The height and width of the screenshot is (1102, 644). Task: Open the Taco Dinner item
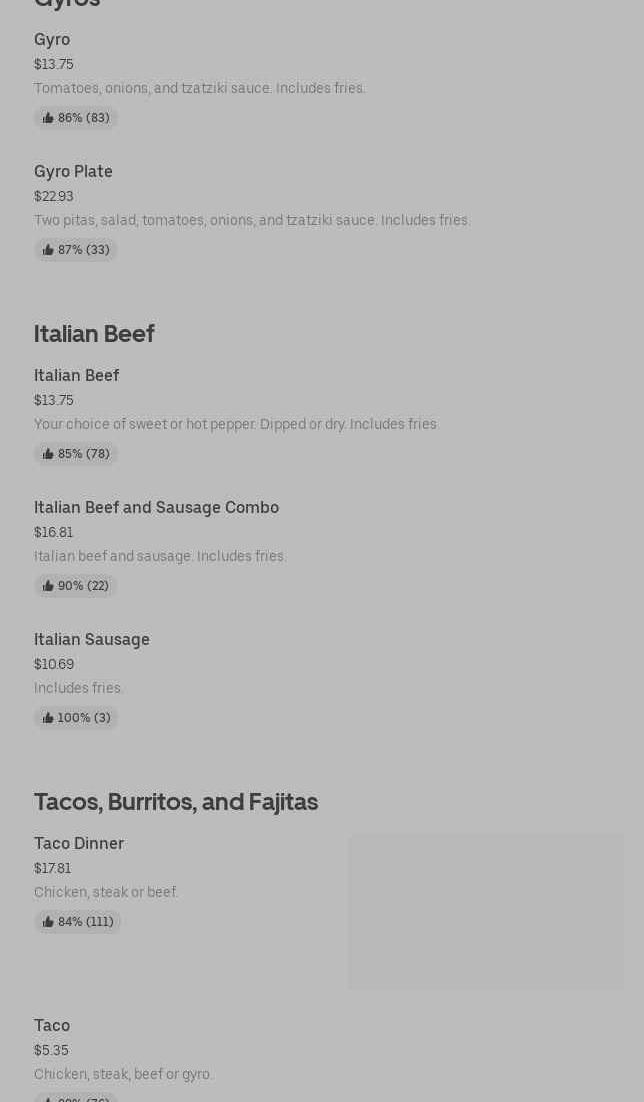pyautogui.click(x=79, y=844)
